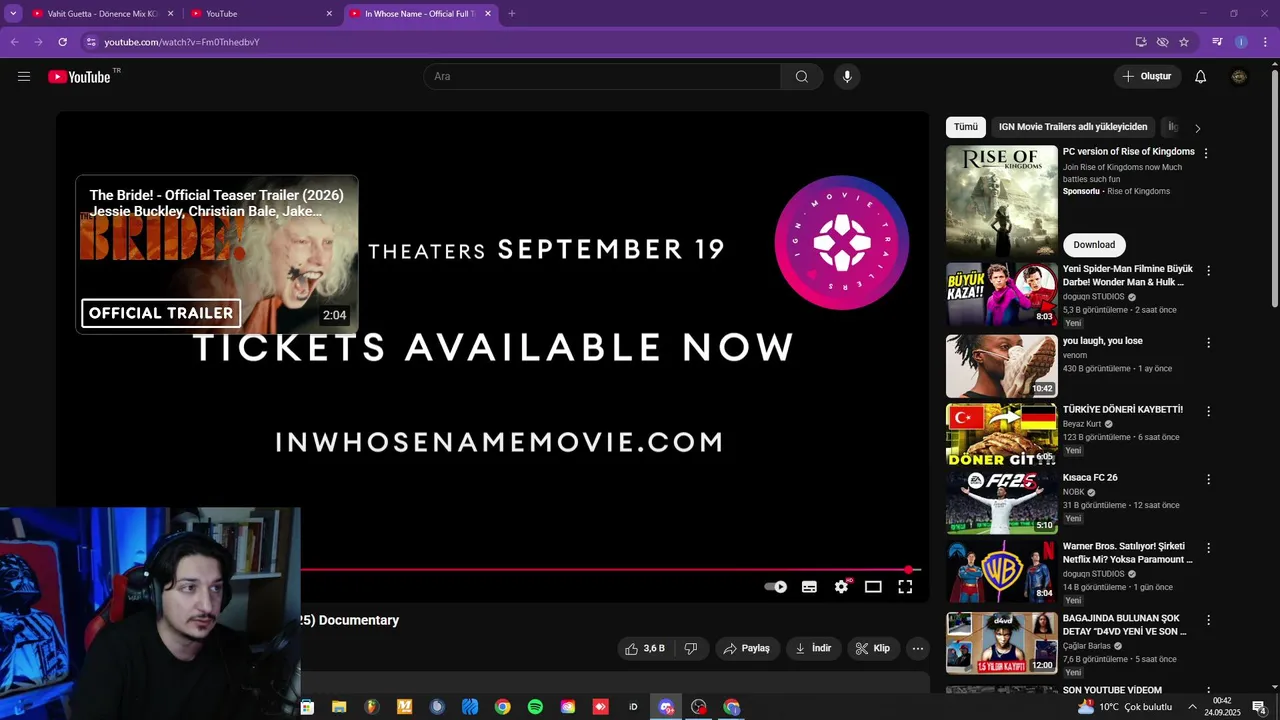Click the search magnifier button
1280x720 pixels.
[x=802, y=77]
